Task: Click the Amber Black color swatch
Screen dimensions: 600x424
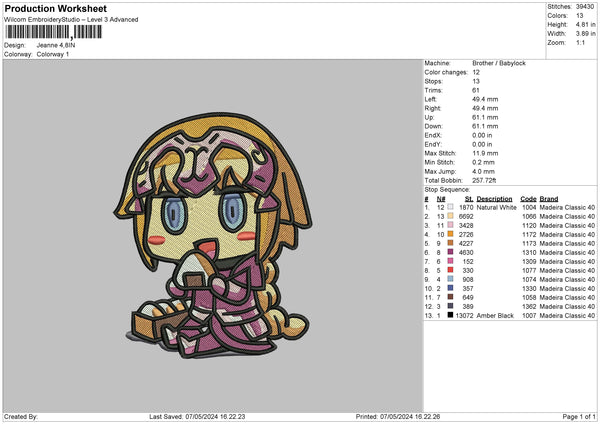Action: point(450,315)
